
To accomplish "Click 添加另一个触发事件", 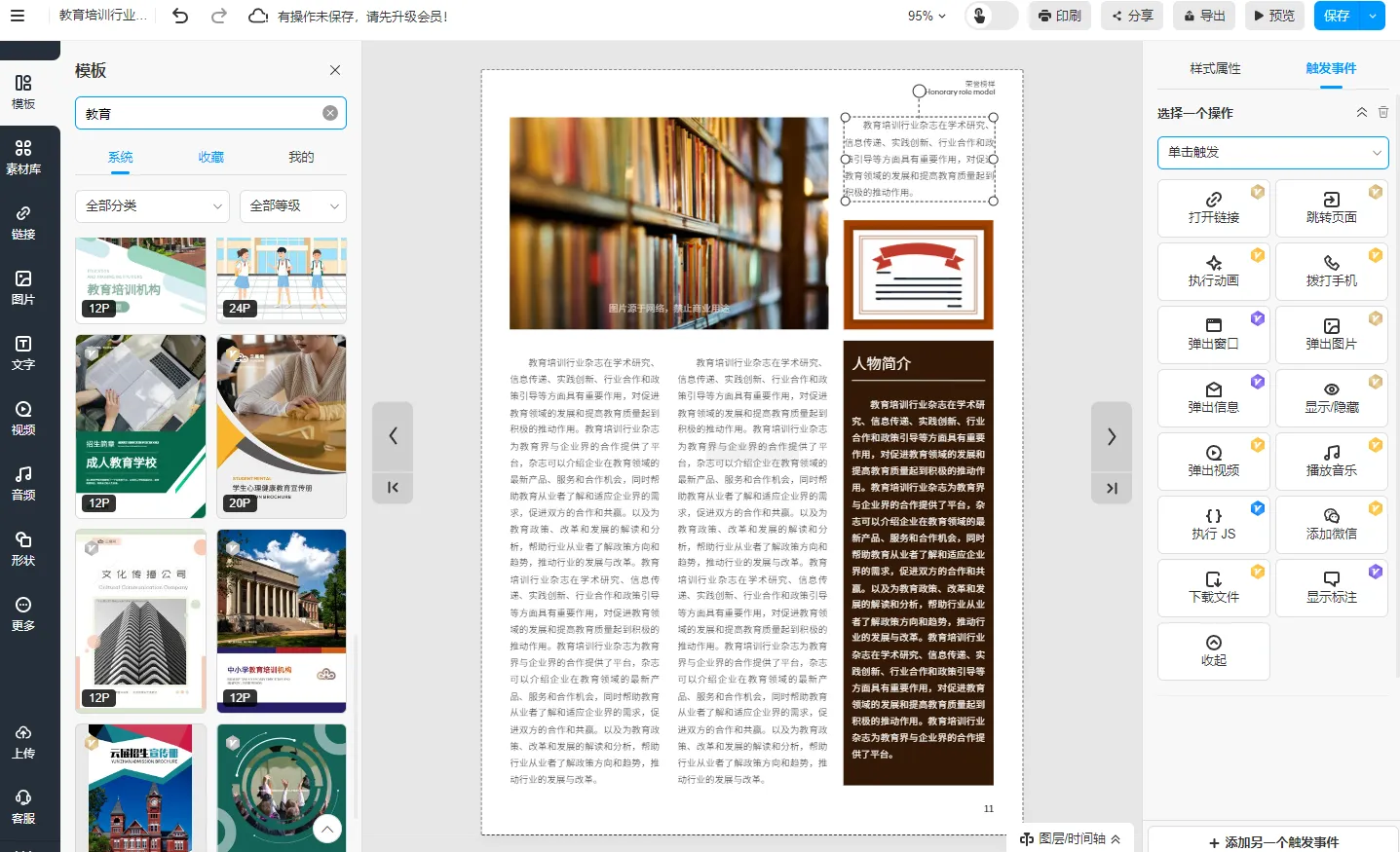I will pos(1272,841).
